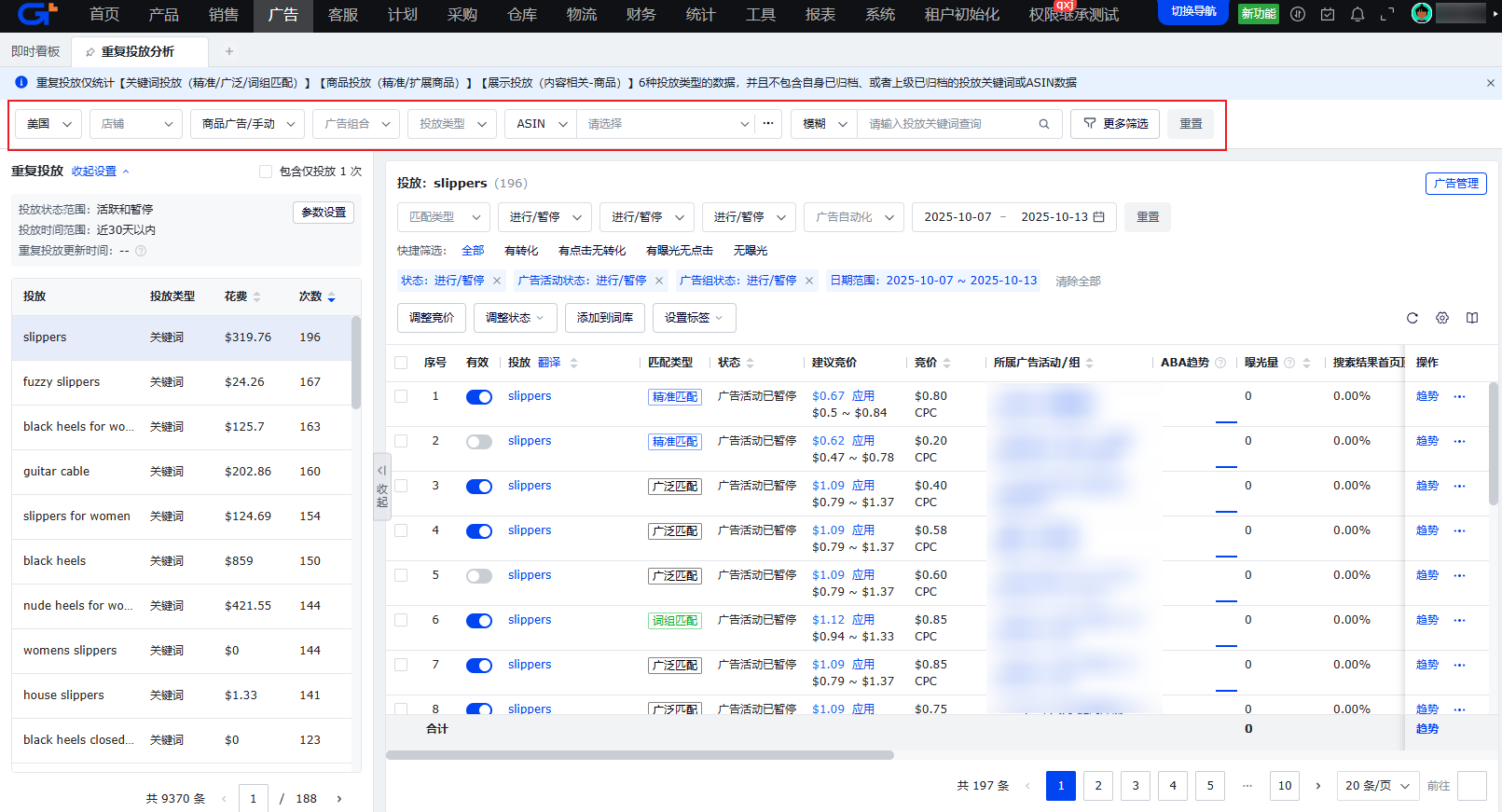Open table column settings gear icon
Image resolution: width=1502 pixels, height=812 pixels.
pyautogui.click(x=1442, y=318)
